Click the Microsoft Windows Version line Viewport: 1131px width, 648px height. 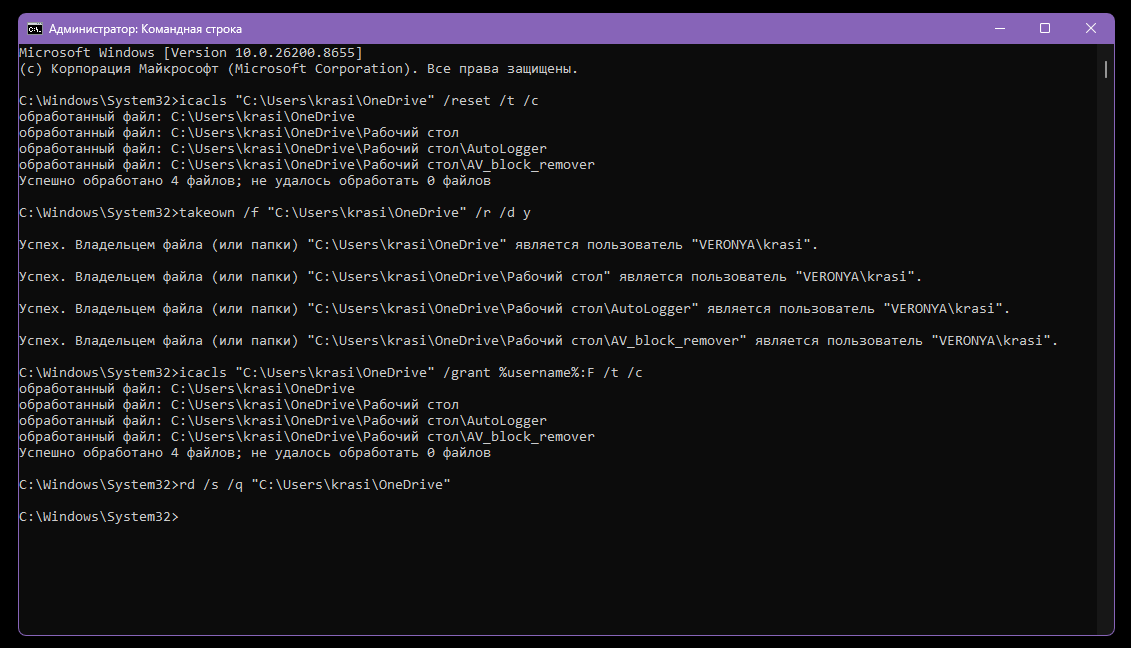(x=190, y=53)
